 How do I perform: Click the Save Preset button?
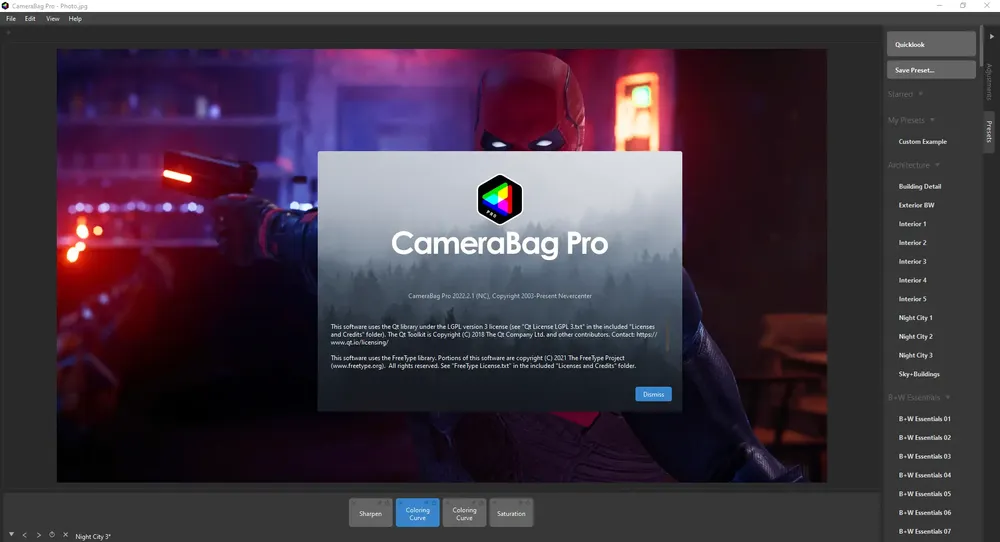tap(931, 70)
